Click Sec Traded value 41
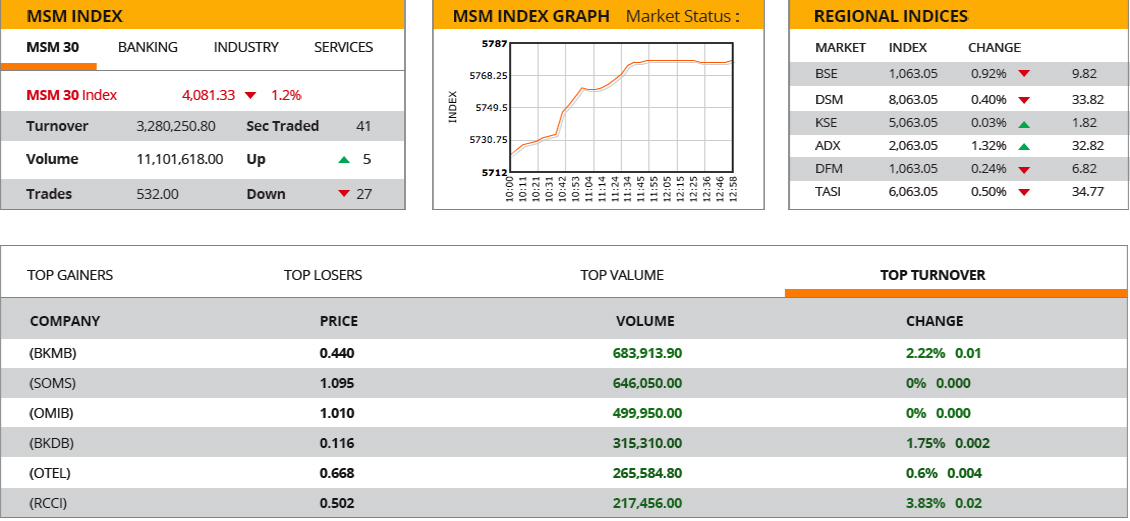 coord(364,126)
